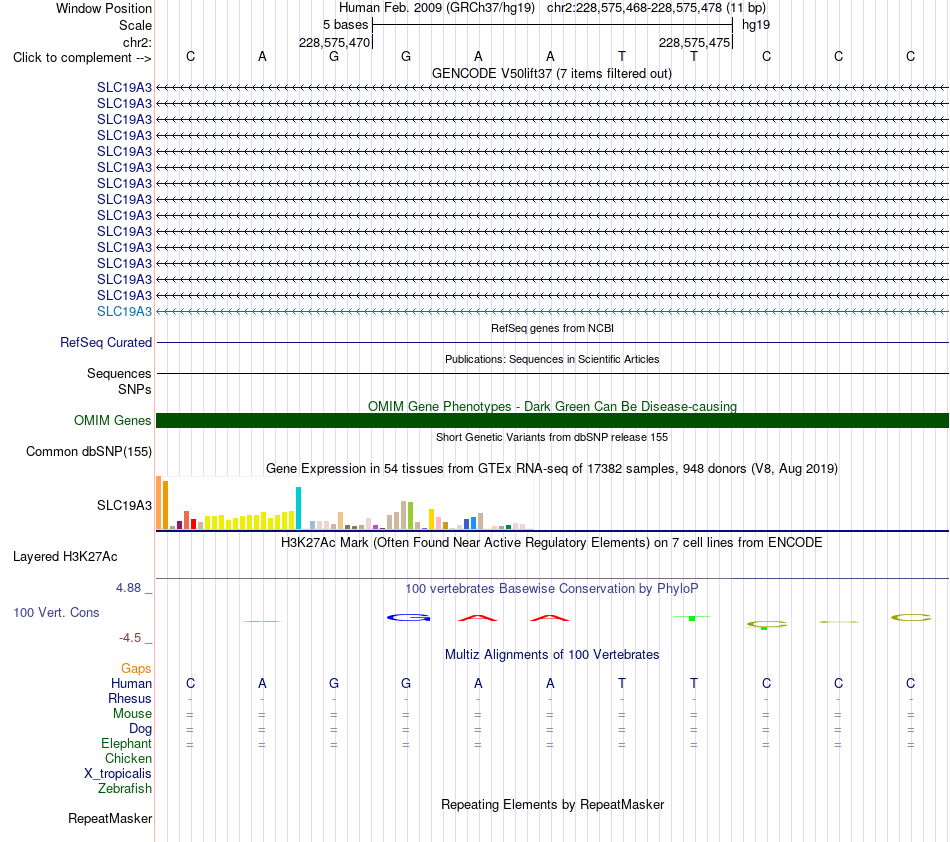950x842 pixels.
Task: Click the 'hg19' label beside the scale bar
Action: point(756,25)
